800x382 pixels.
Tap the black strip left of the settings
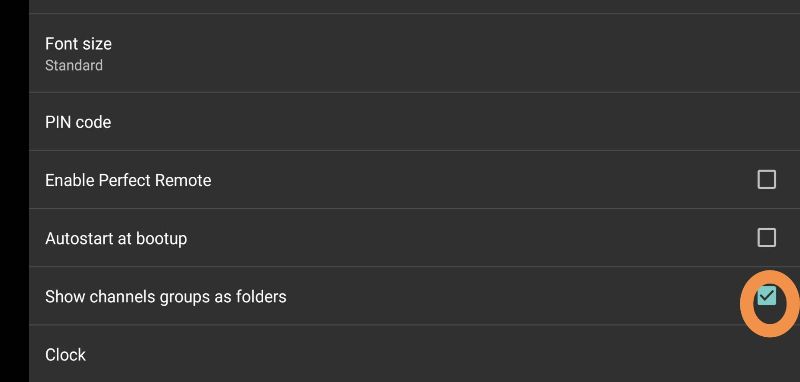14,191
